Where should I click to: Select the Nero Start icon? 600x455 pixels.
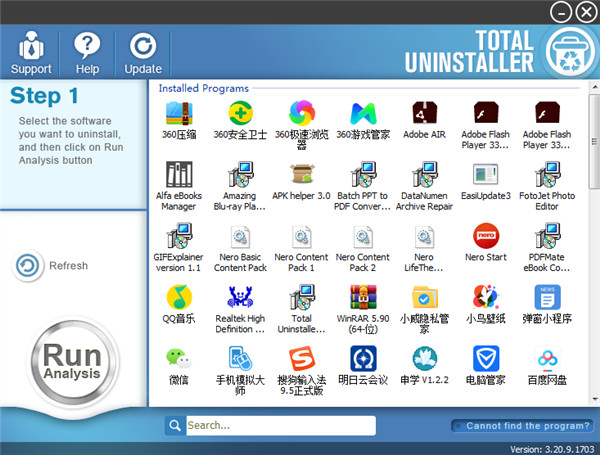[x=486, y=236]
